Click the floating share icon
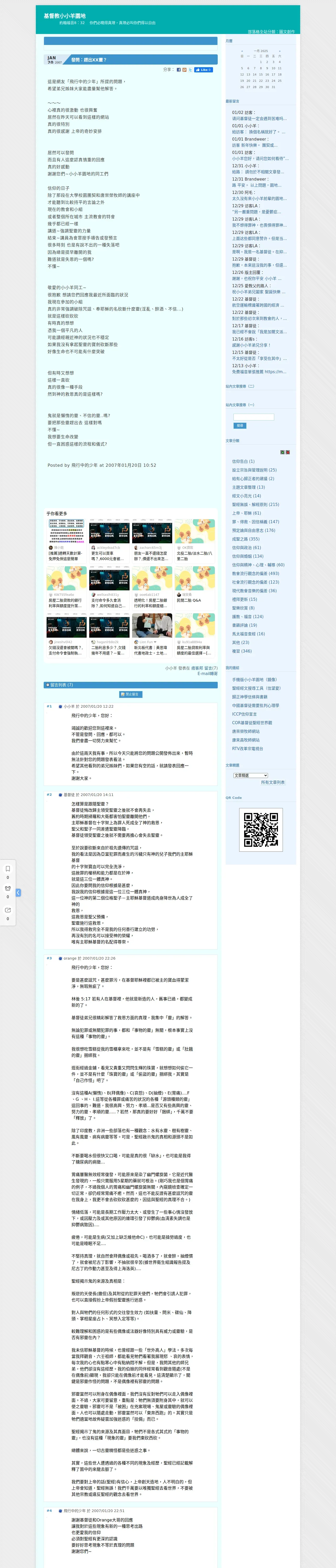This screenshot has width=336, height=1568. (8, 910)
